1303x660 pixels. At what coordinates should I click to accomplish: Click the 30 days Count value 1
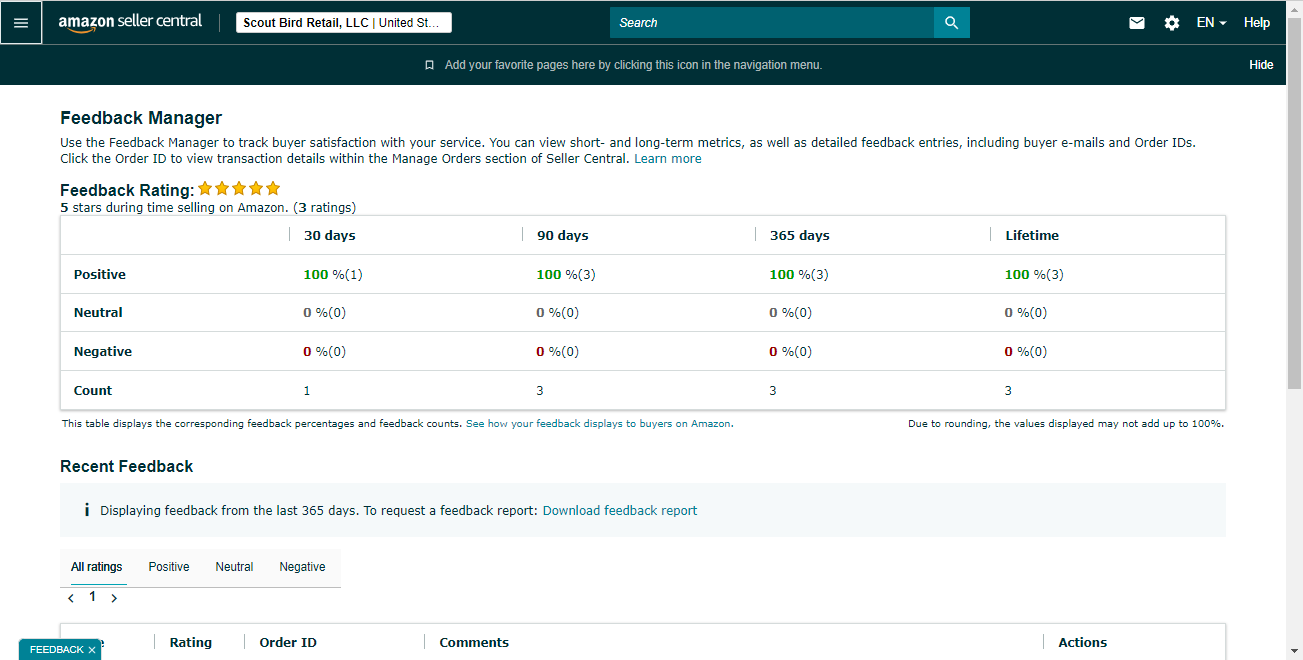307,391
